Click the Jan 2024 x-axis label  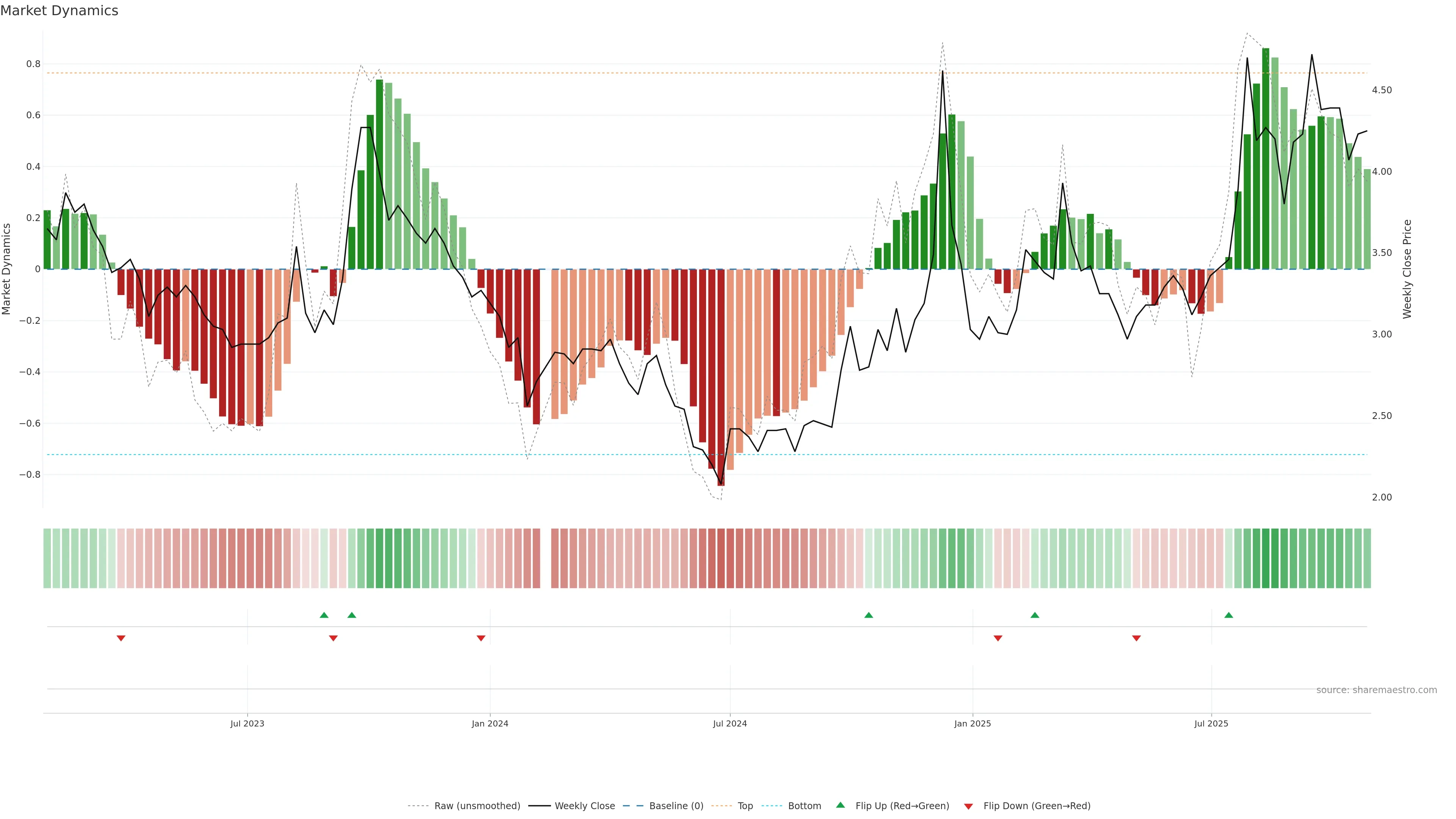click(x=490, y=723)
